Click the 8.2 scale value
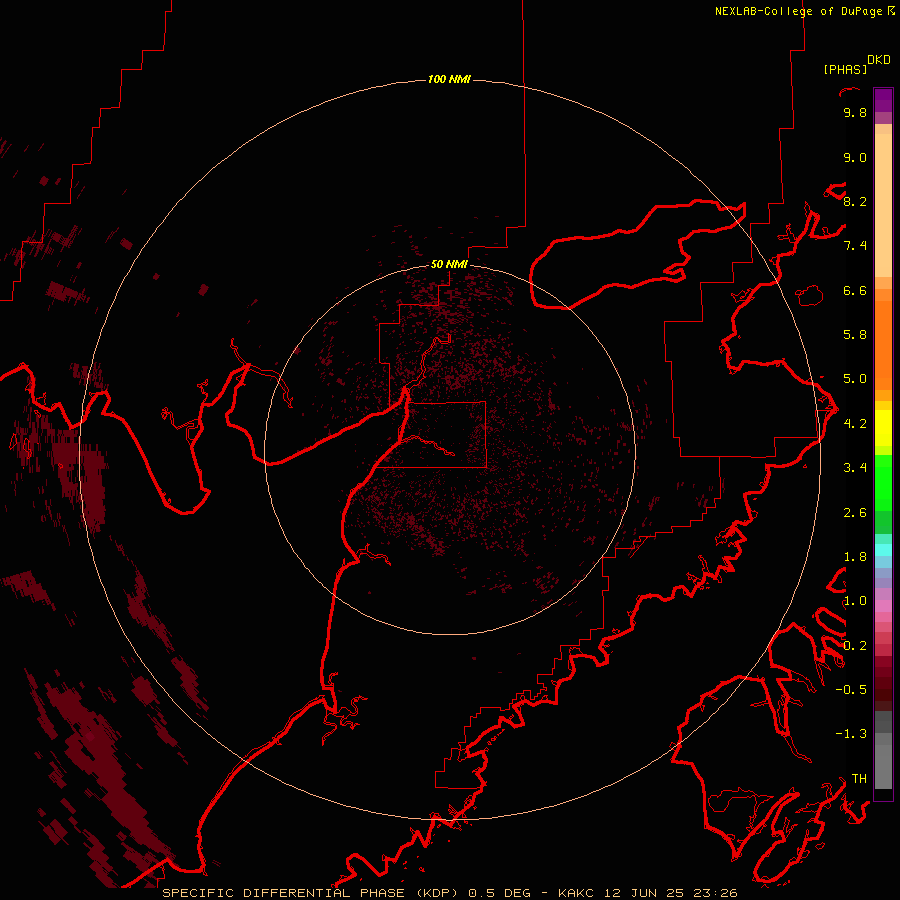 [x=855, y=201]
